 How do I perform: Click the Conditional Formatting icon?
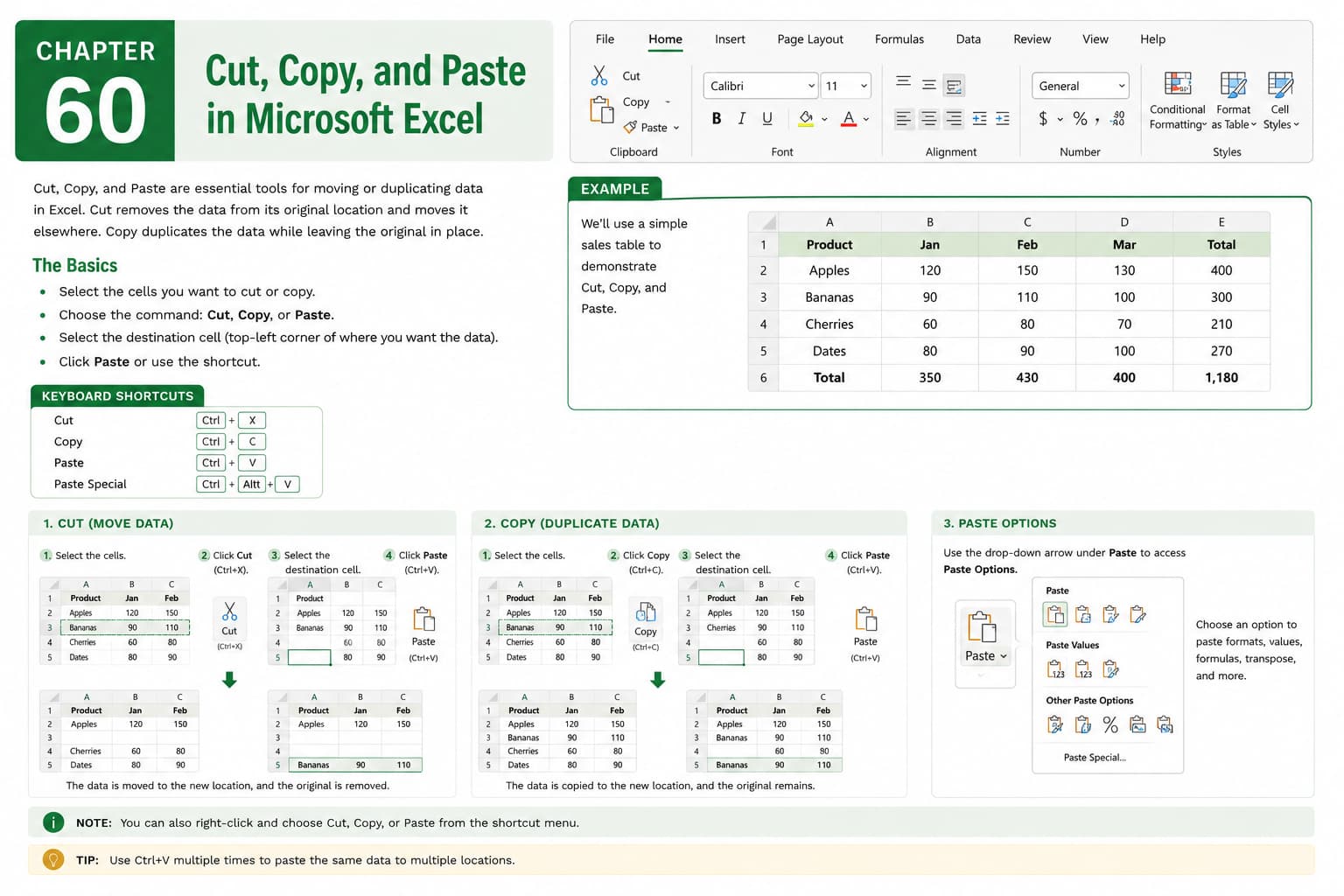1178,84
